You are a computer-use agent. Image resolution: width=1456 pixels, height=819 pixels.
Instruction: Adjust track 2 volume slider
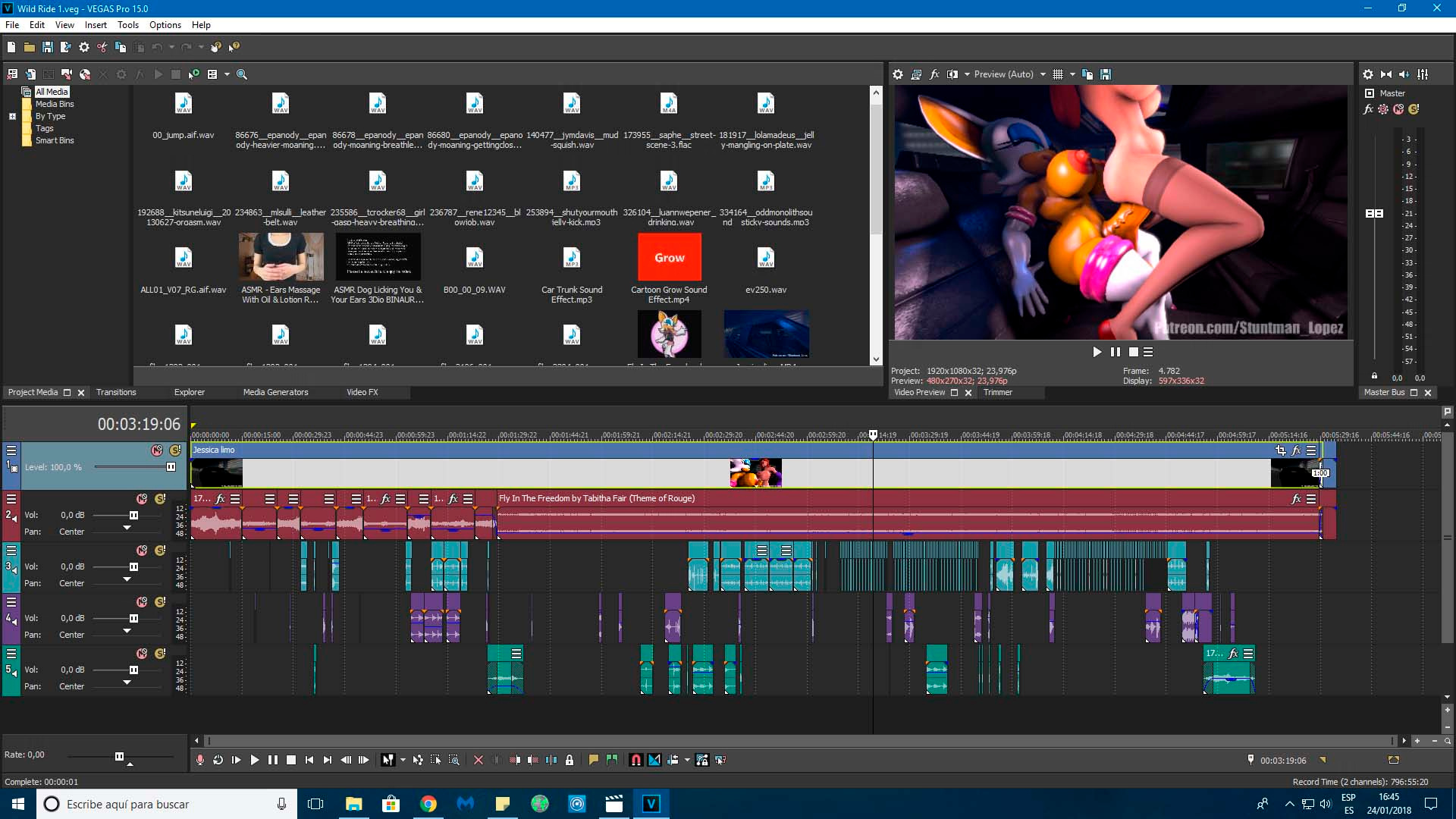133,516
